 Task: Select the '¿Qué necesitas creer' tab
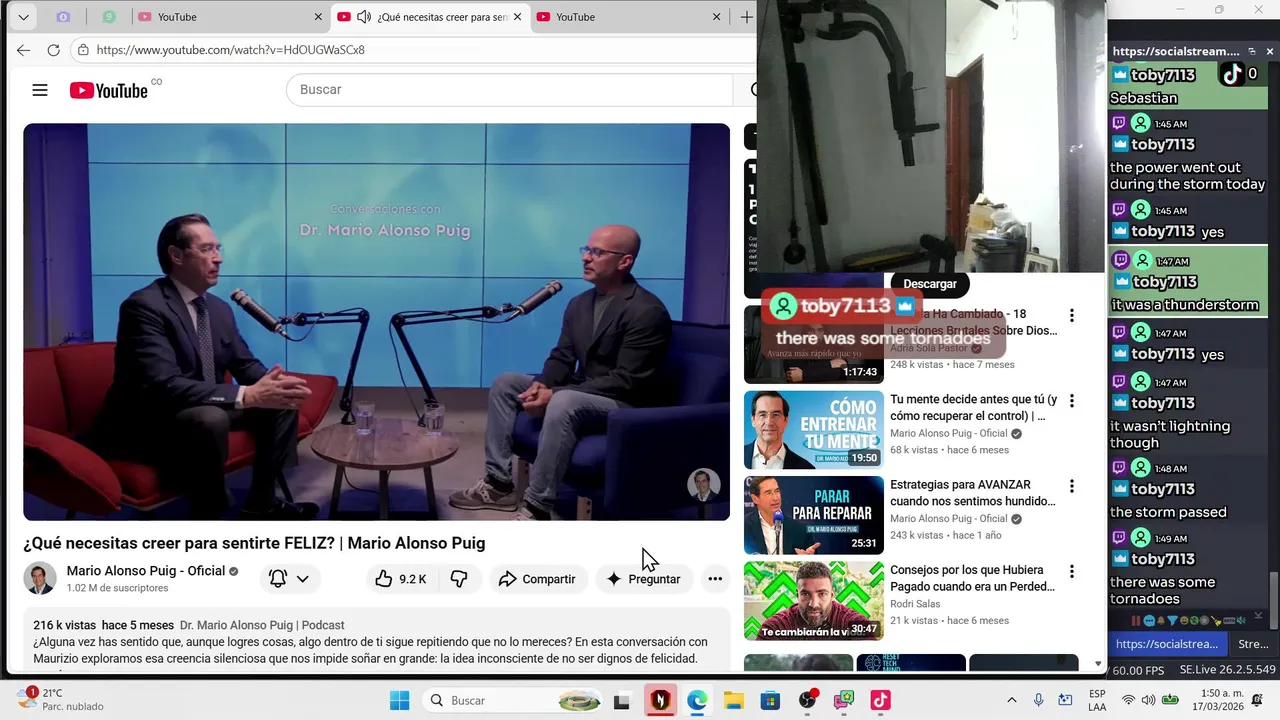[x=430, y=17]
